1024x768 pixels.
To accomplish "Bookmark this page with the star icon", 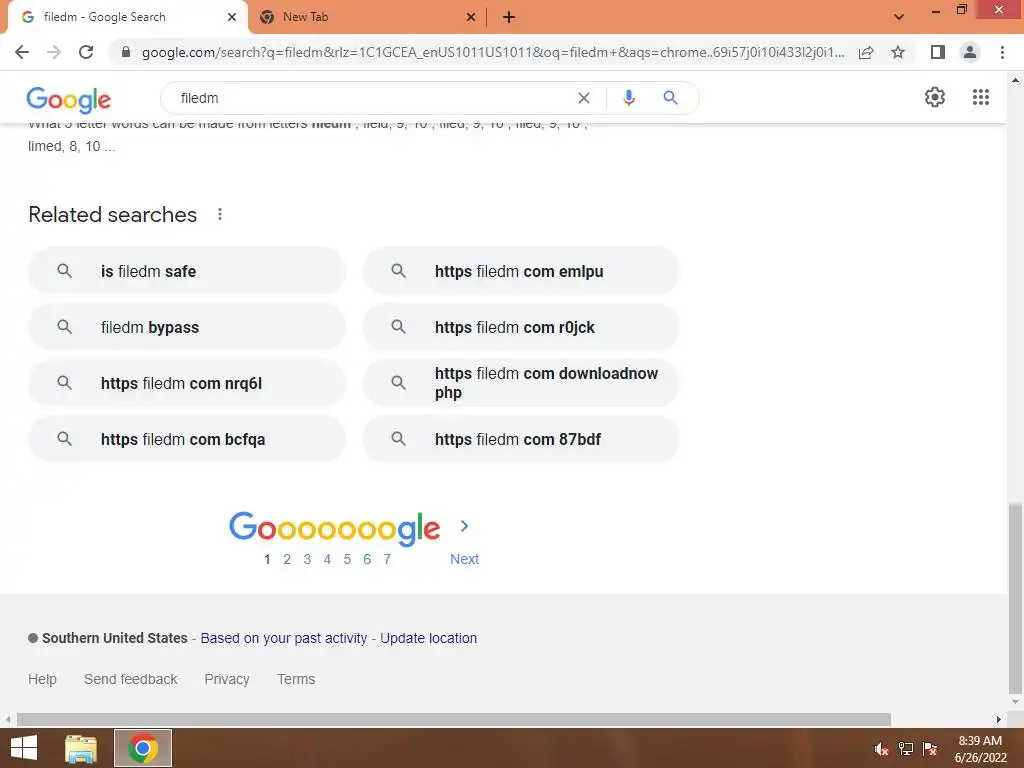I will tap(898, 52).
